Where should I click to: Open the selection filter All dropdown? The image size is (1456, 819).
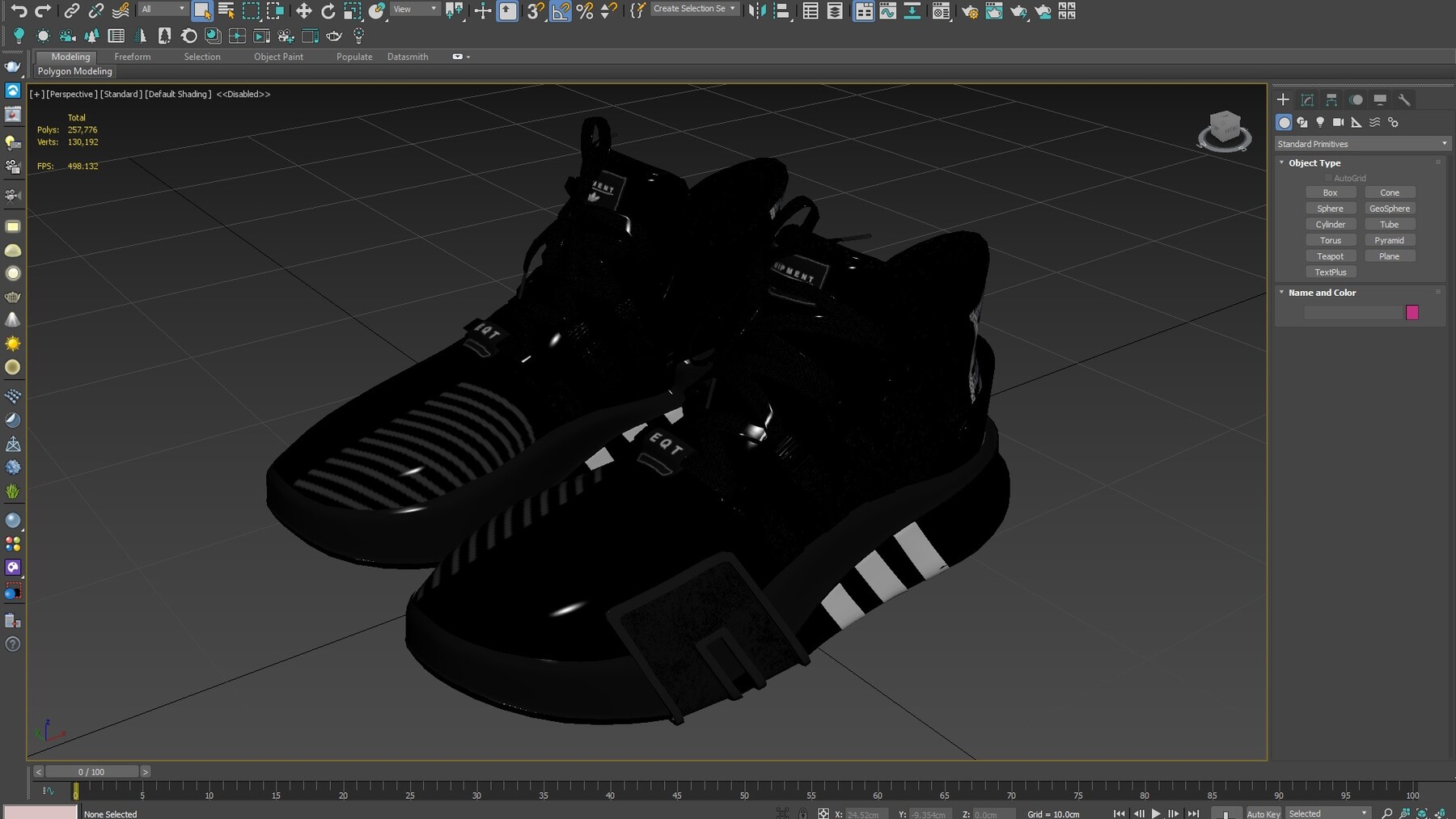coord(163,9)
